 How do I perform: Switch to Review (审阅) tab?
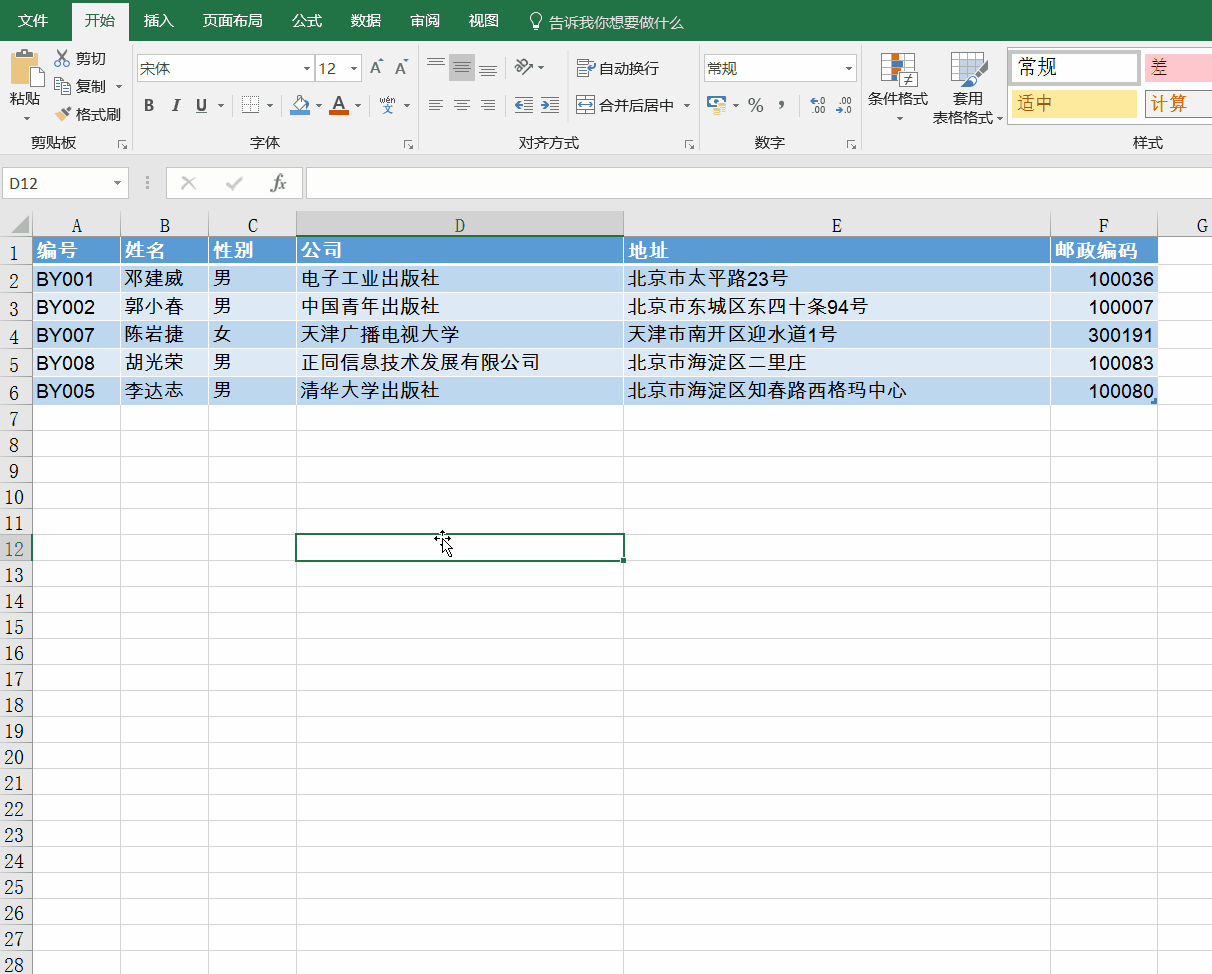click(x=425, y=21)
